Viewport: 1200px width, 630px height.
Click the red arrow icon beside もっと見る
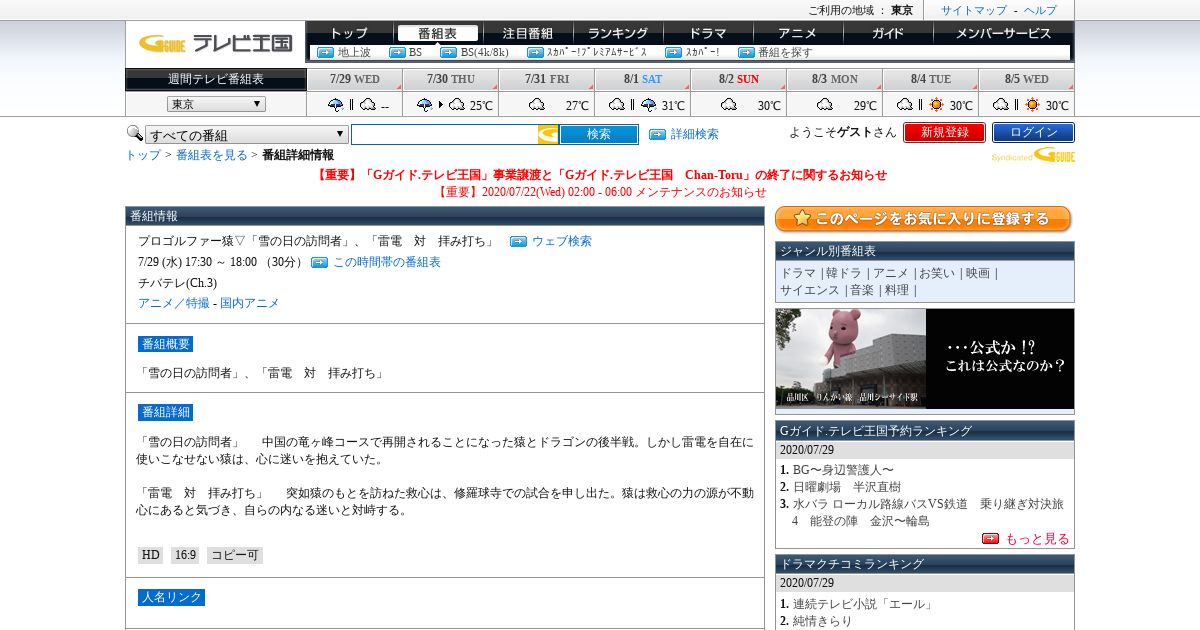pyautogui.click(x=991, y=538)
